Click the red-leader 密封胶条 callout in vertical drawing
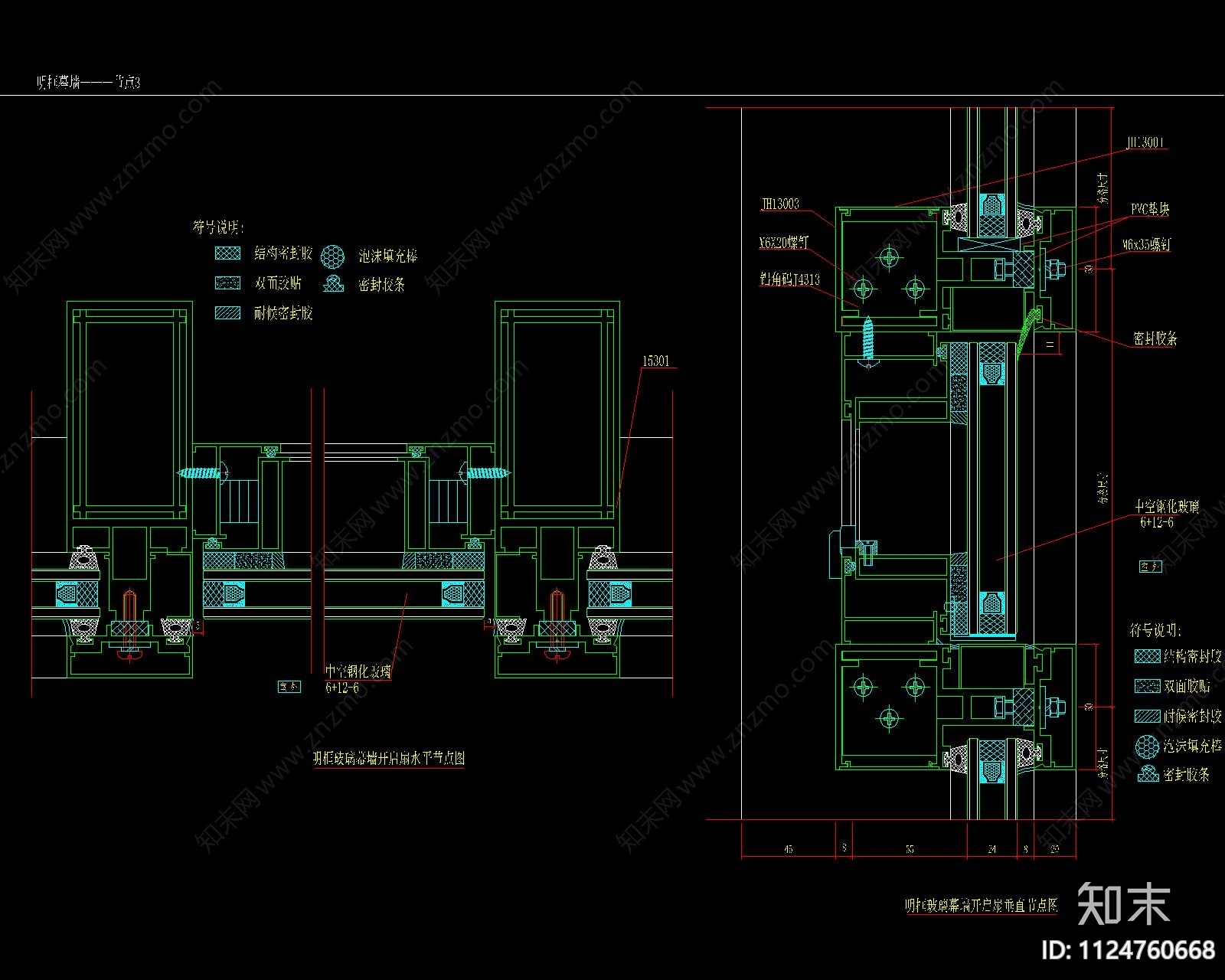This screenshot has width=1225, height=980. 1155,338
